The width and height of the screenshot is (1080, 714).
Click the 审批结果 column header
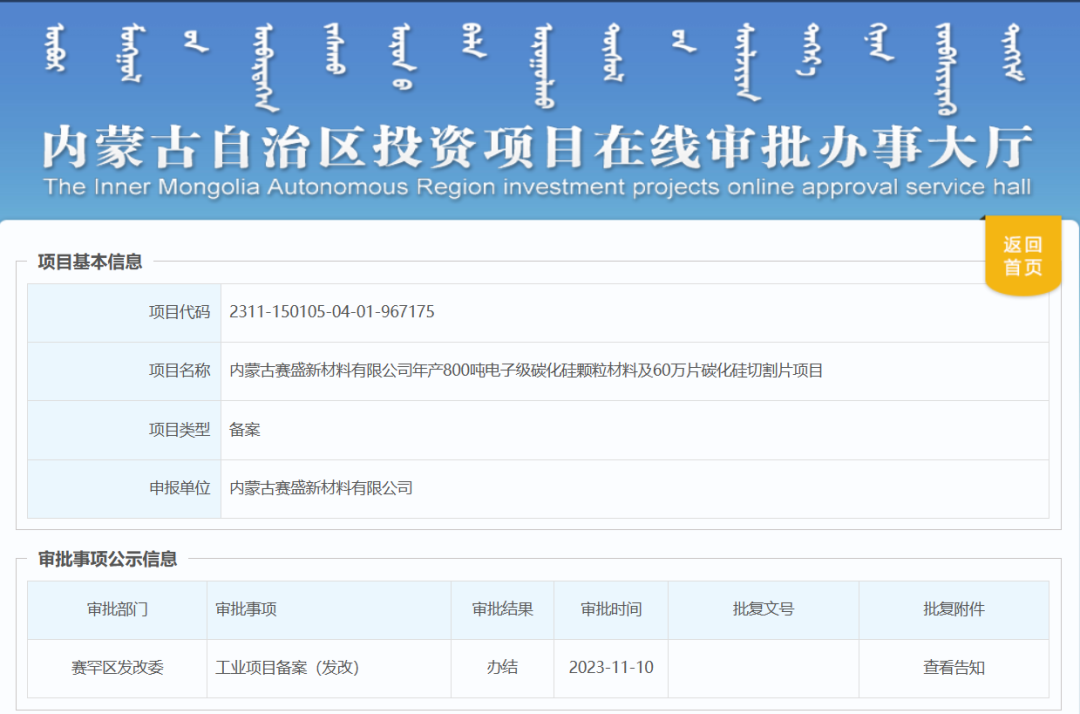tap(503, 610)
